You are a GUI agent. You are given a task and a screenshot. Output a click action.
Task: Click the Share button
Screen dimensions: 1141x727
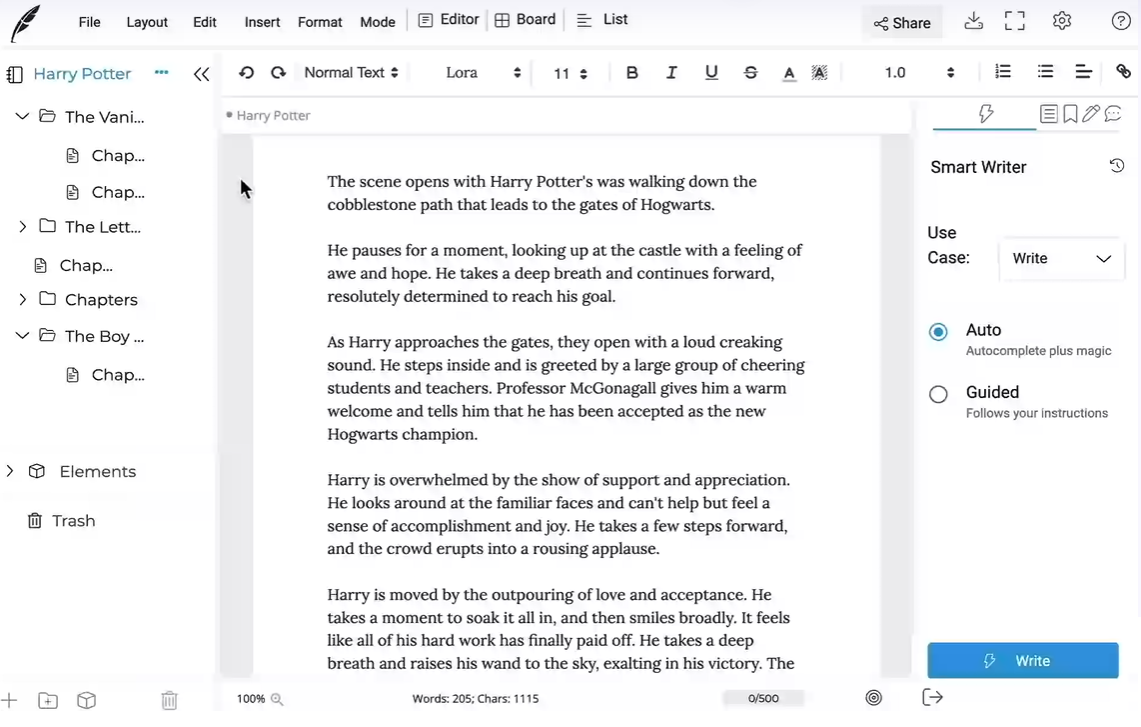(x=902, y=23)
